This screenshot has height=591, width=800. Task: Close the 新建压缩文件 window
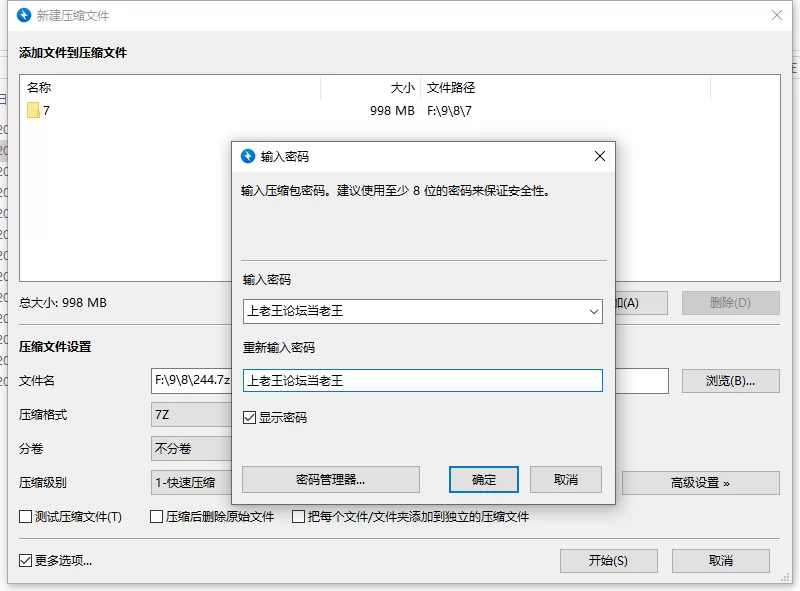777,15
